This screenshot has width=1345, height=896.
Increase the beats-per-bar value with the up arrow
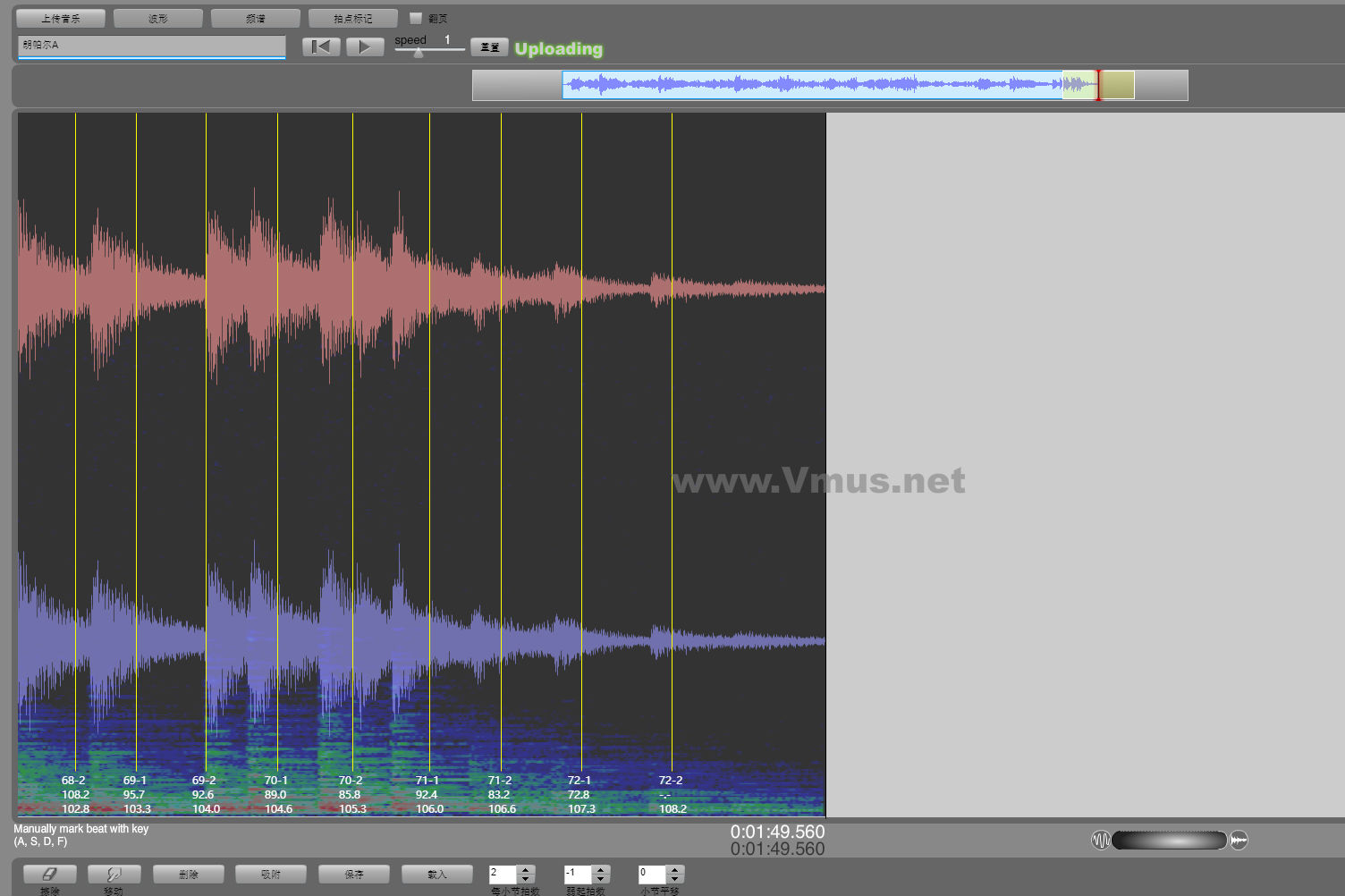(526, 869)
